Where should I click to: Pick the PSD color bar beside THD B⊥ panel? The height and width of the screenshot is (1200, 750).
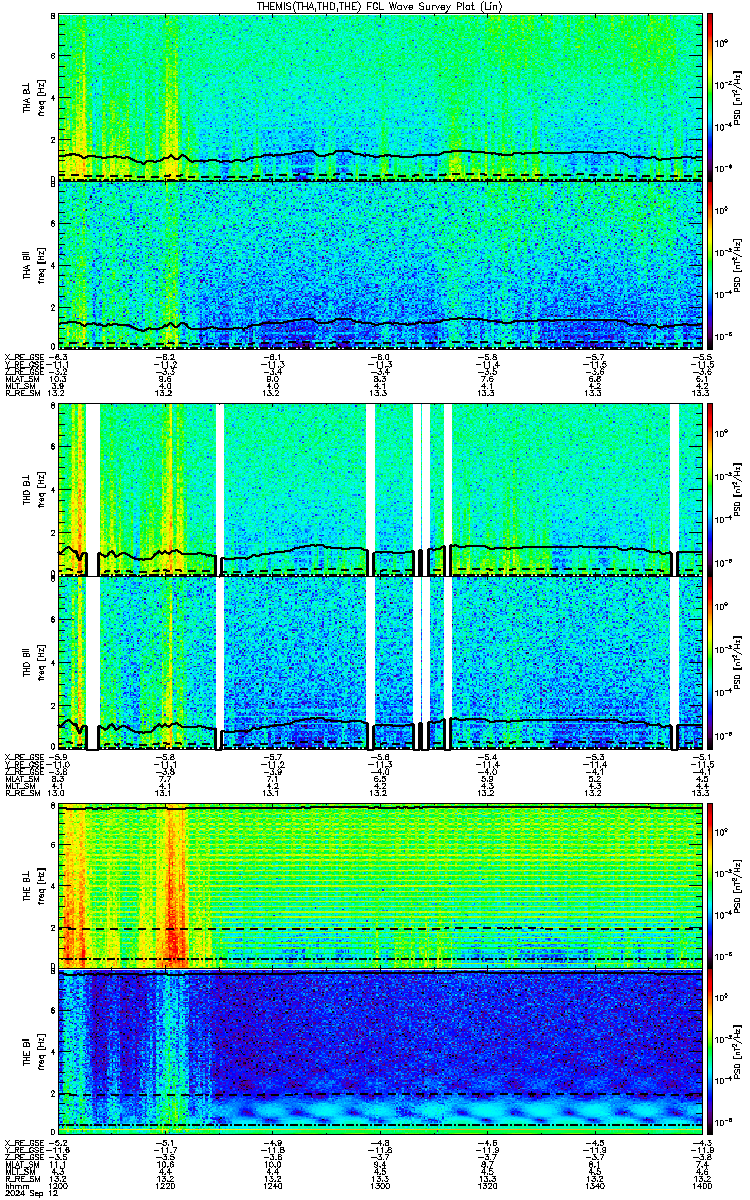point(710,489)
